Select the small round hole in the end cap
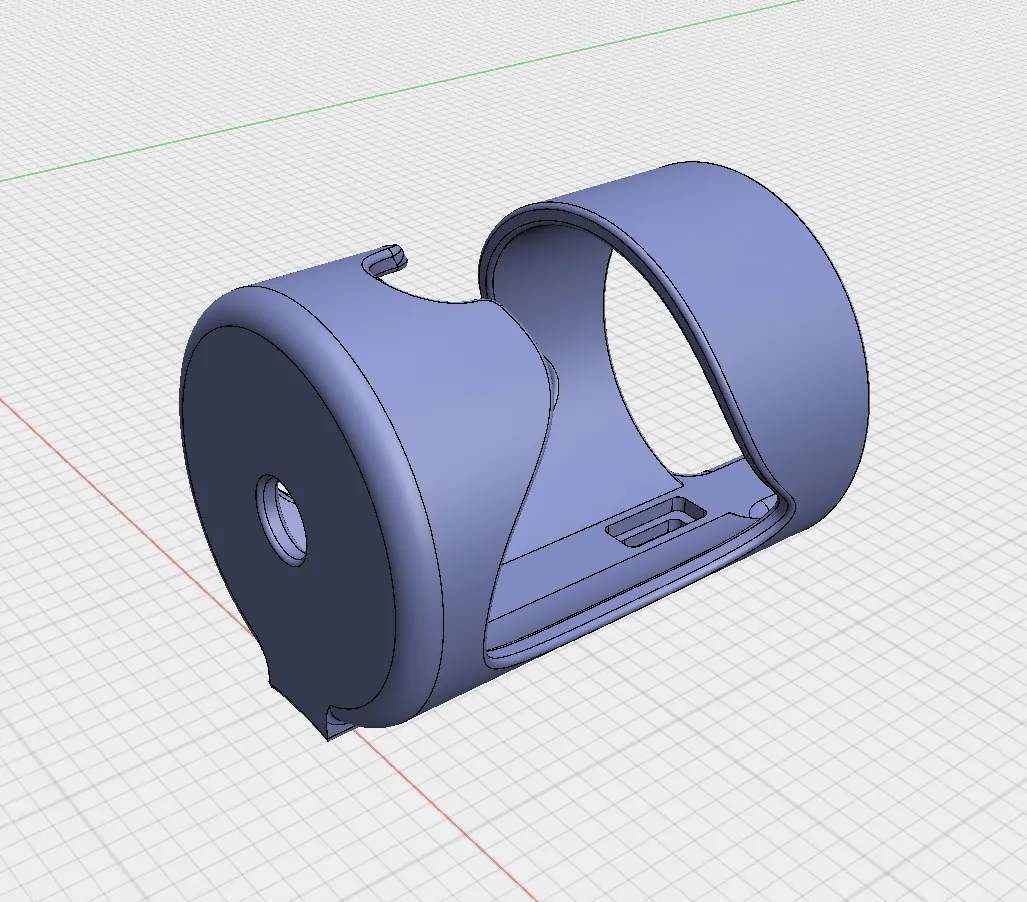 point(282,520)
